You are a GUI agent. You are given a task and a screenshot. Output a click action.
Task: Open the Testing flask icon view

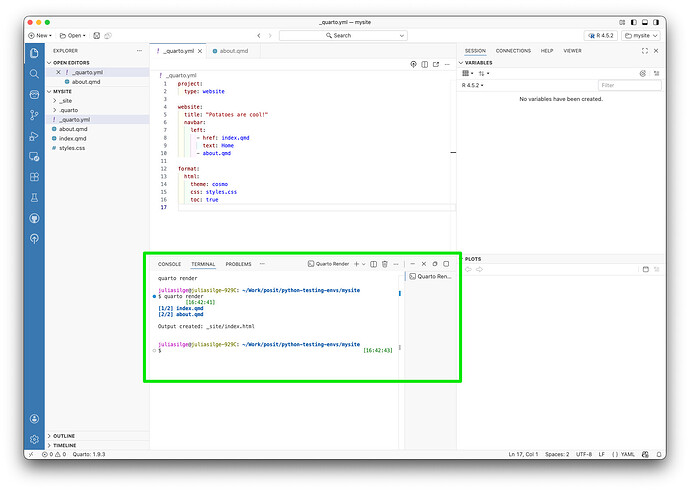[x=34, y=197]
